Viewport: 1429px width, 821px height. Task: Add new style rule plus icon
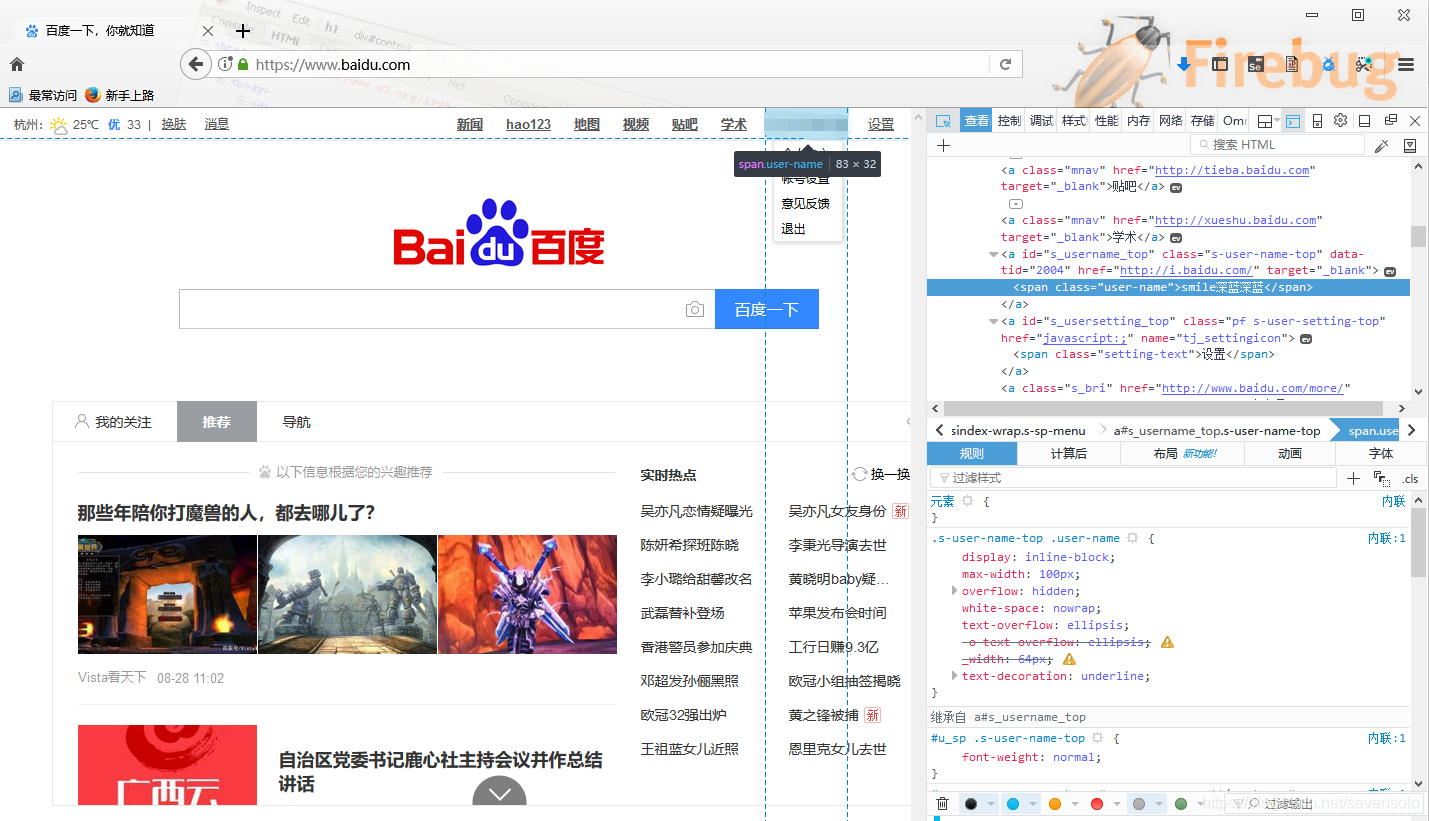coord(1353,478)
